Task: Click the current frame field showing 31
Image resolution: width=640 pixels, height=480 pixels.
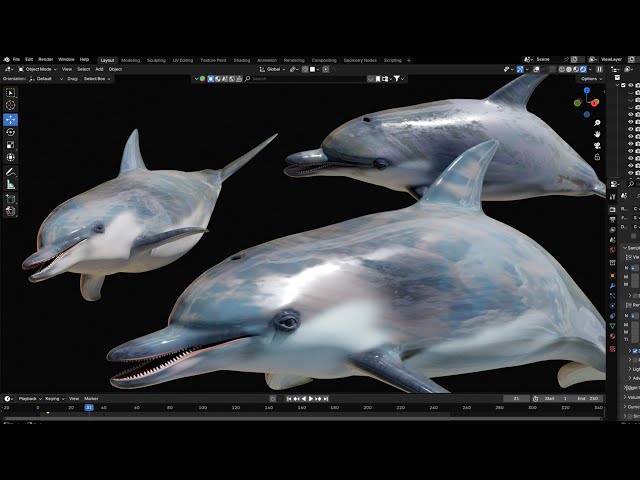Action: (516, 399)
